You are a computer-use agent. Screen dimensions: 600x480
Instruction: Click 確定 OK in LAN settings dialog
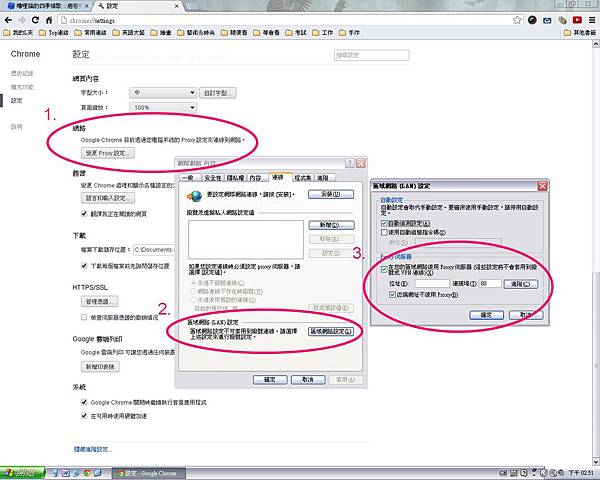pyautogui.click(x=486, y=315)
